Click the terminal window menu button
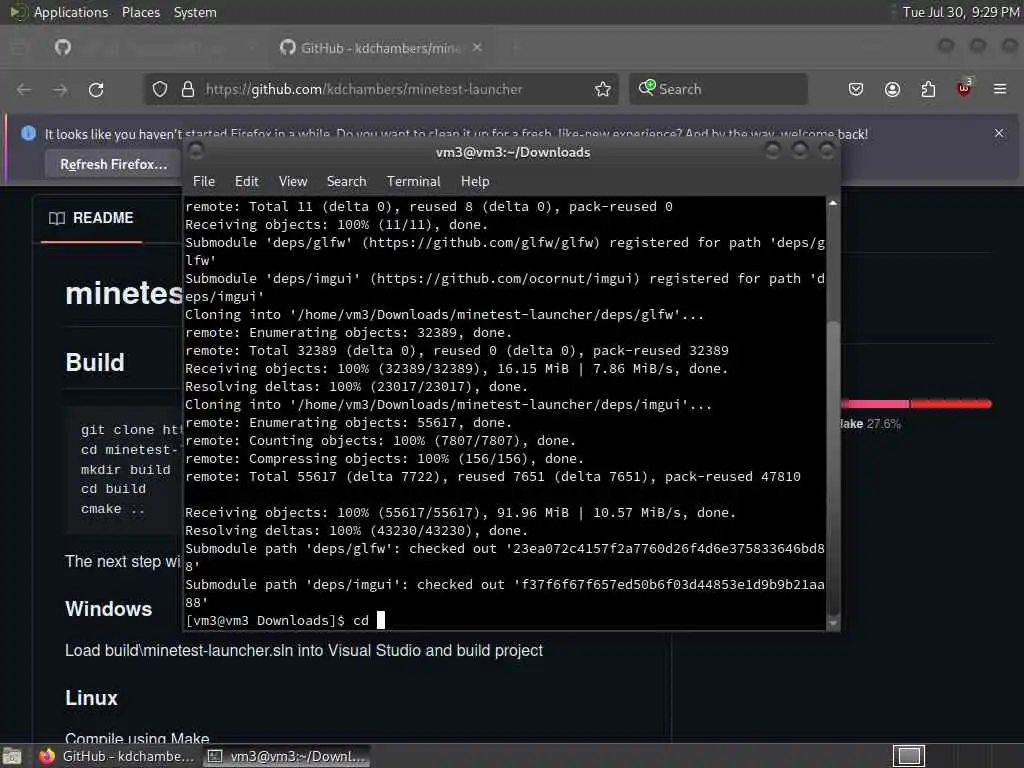The width and height of the screenshot is (1024, 768). (x=196, y=151)
